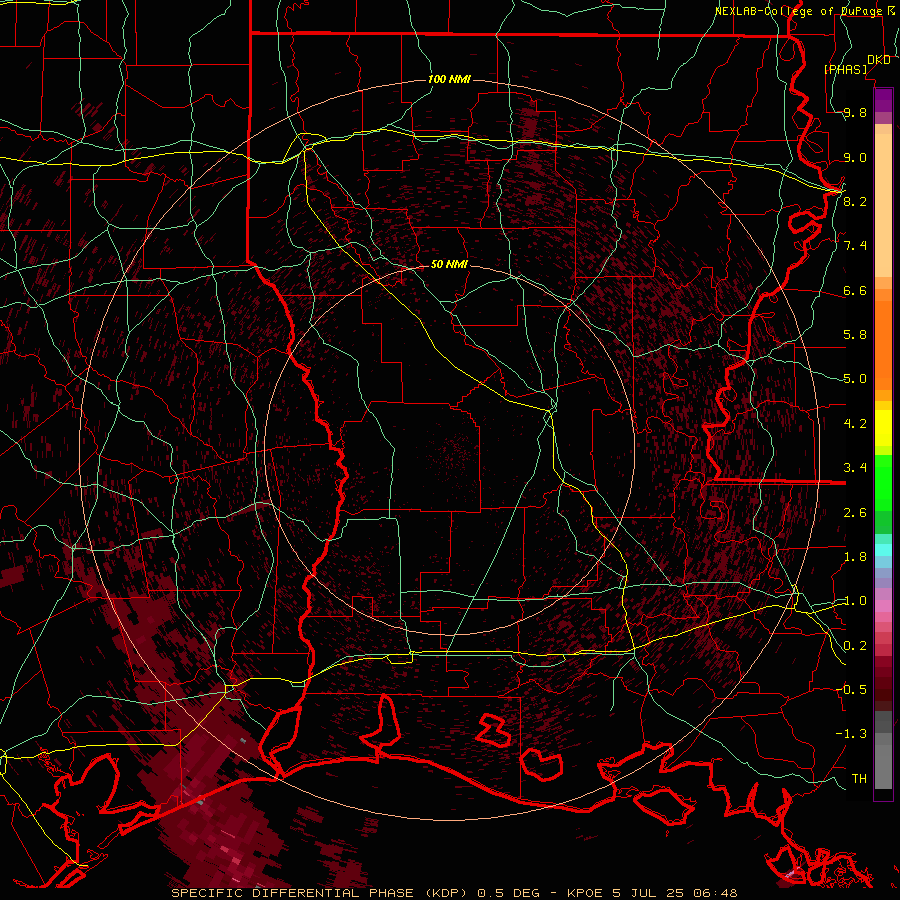This screenshot has width=900, height=900.
Task: Click the -0.5 scale value
Action: pyautogui.click(x=851, y=689)
